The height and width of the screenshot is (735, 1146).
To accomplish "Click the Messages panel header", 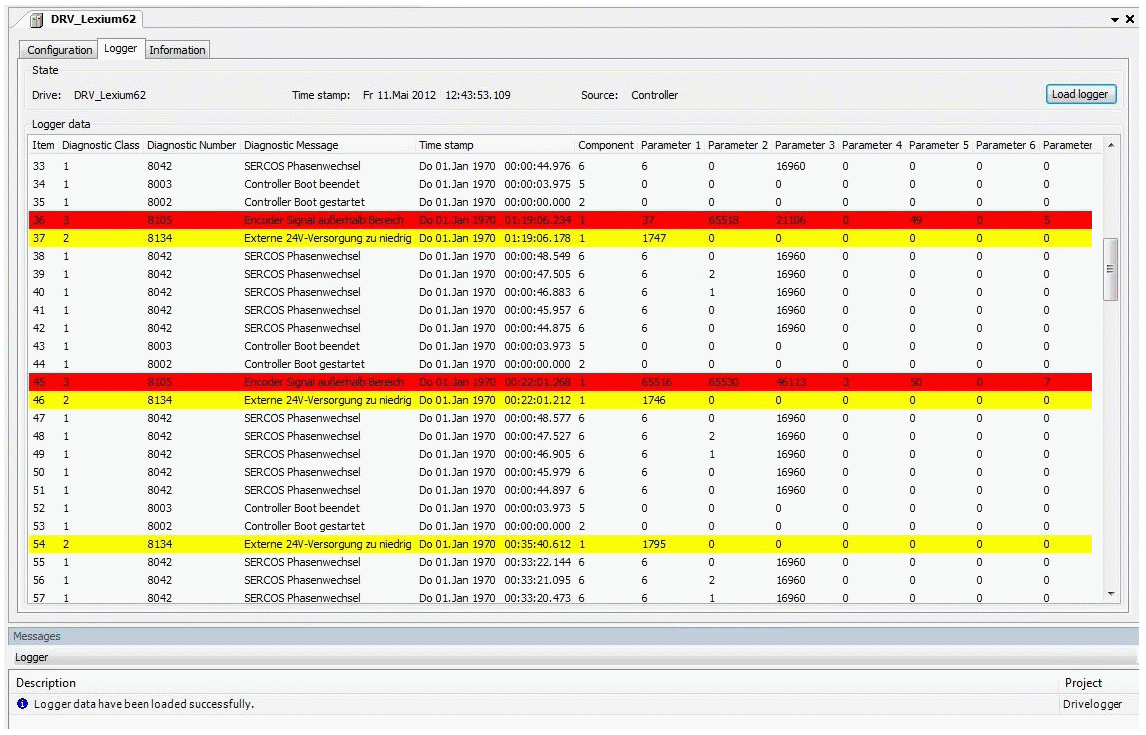I will point(37,636).
